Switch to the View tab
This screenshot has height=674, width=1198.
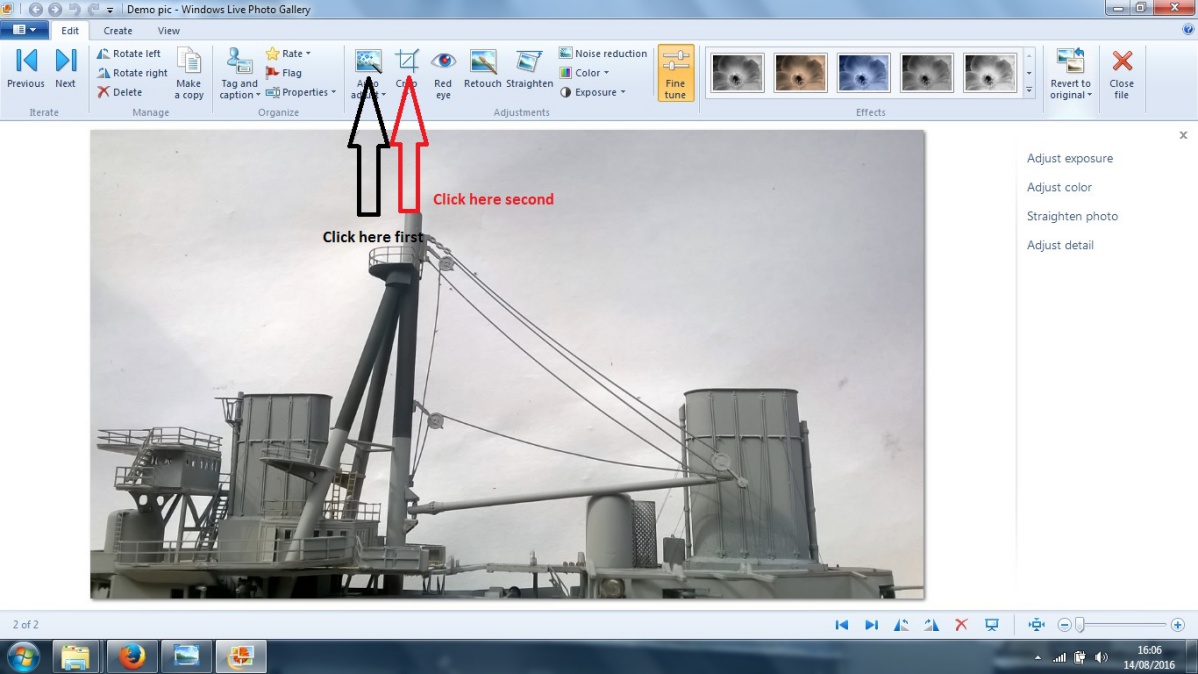[x=169, y=31]
